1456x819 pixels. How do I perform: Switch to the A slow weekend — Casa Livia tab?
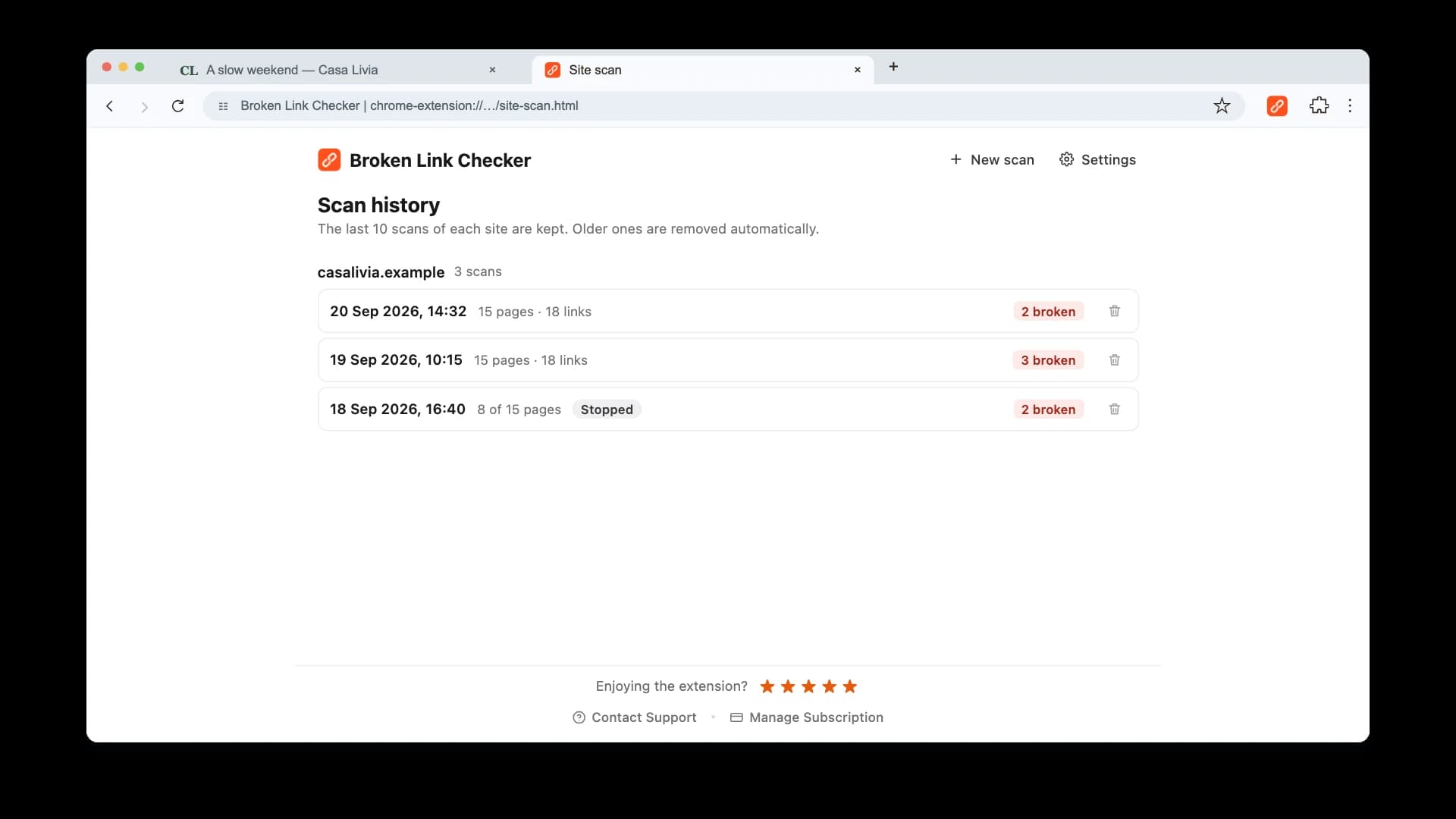point(337,70)
